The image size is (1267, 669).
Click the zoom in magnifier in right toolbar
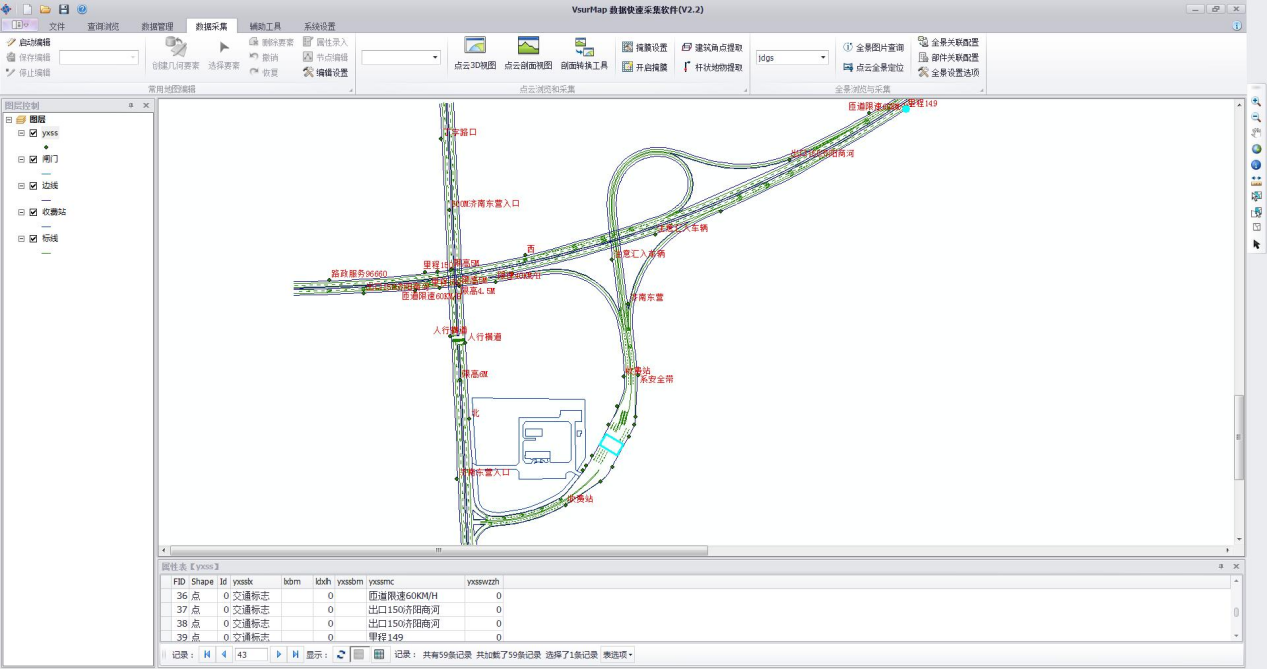pyautogui.click(x=1256, y=102)
